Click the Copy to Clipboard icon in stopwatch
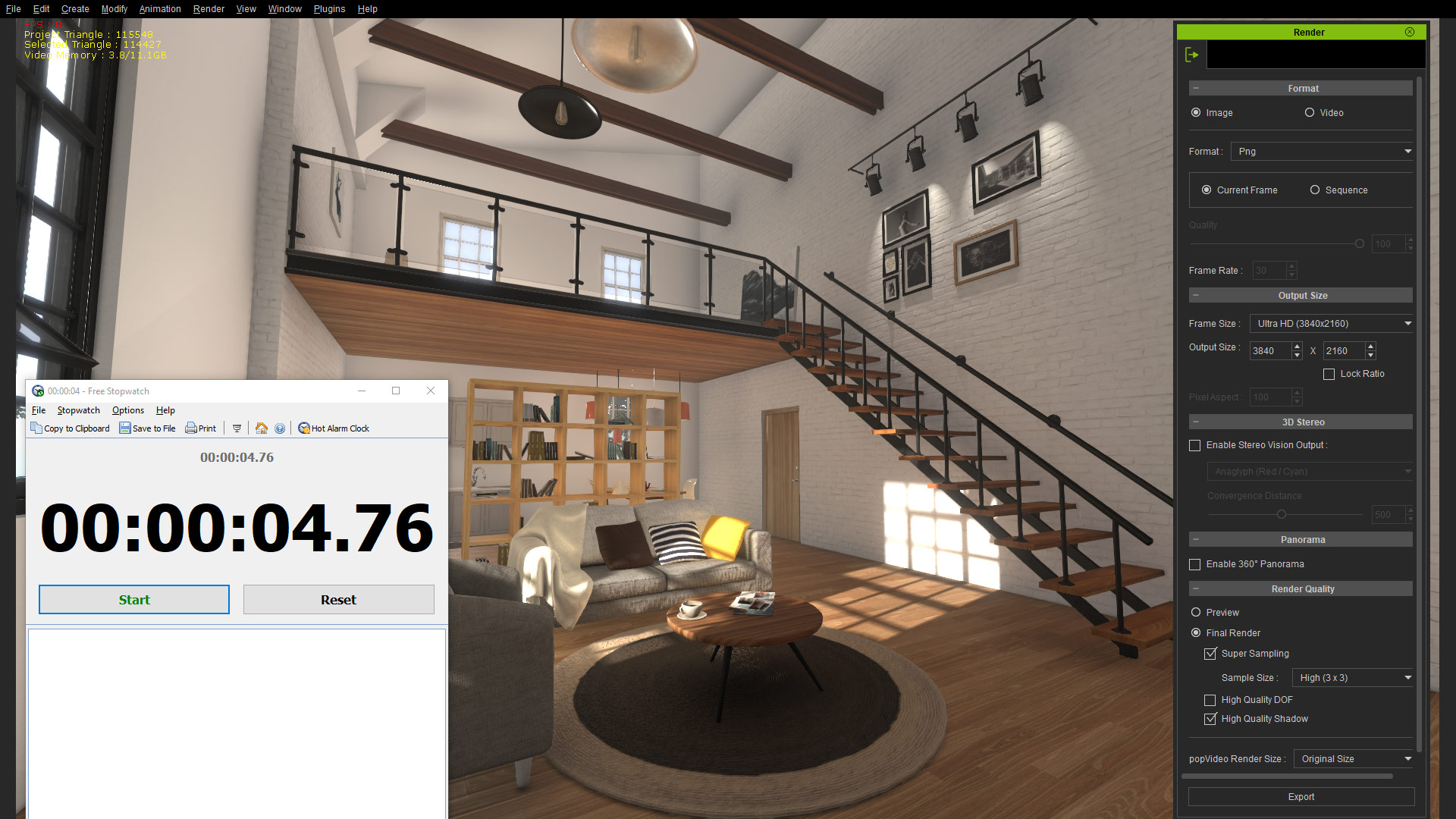1456x819 pixels. pos(36,428)
